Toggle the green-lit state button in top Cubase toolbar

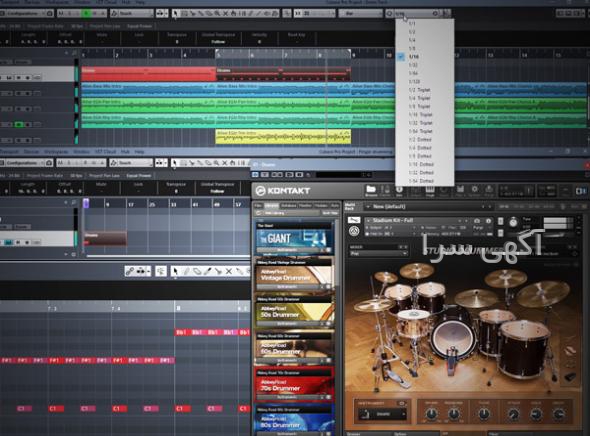(x=87, y=13)
